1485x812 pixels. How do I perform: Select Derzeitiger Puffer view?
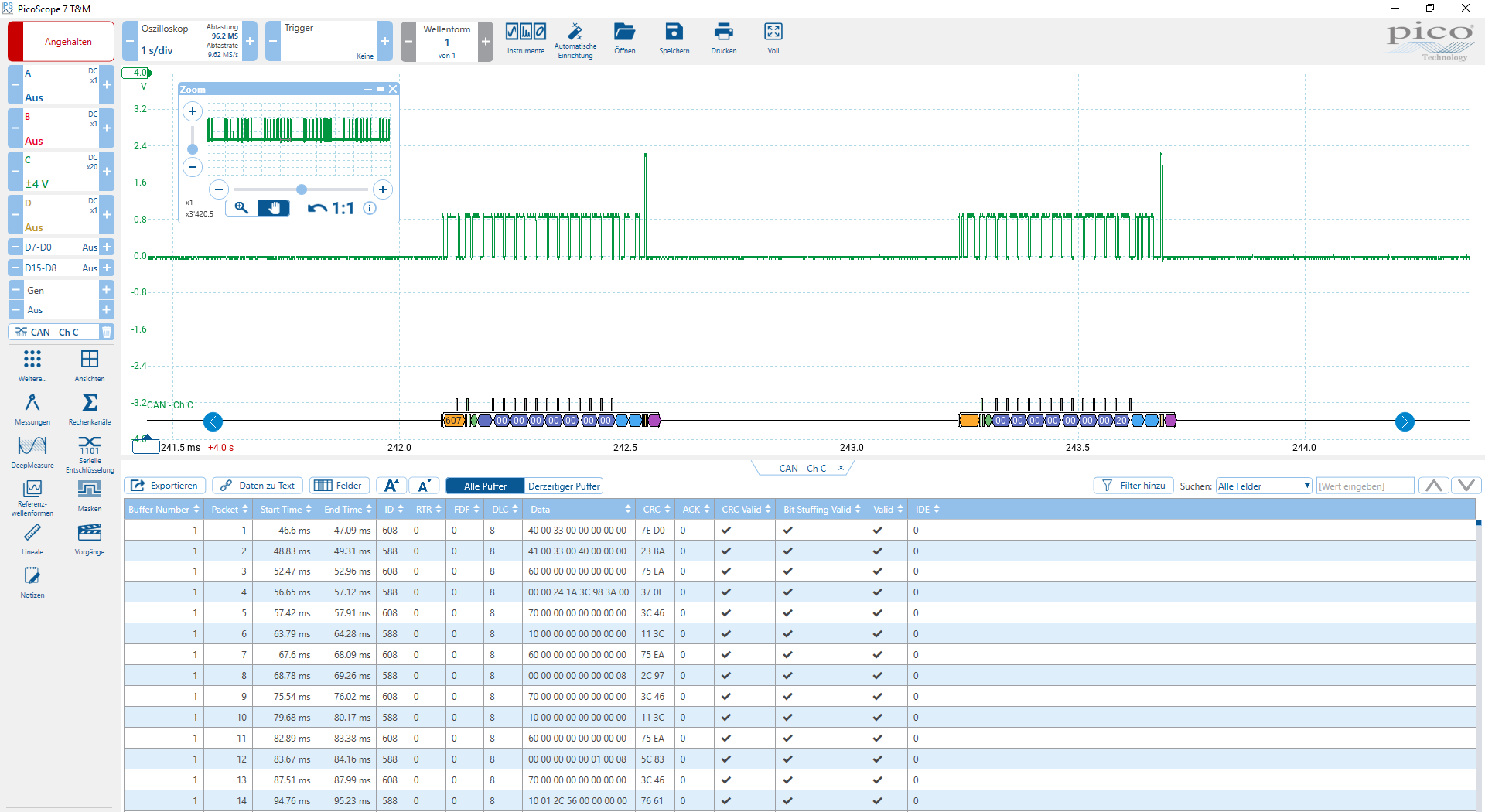tap(564, 486)
